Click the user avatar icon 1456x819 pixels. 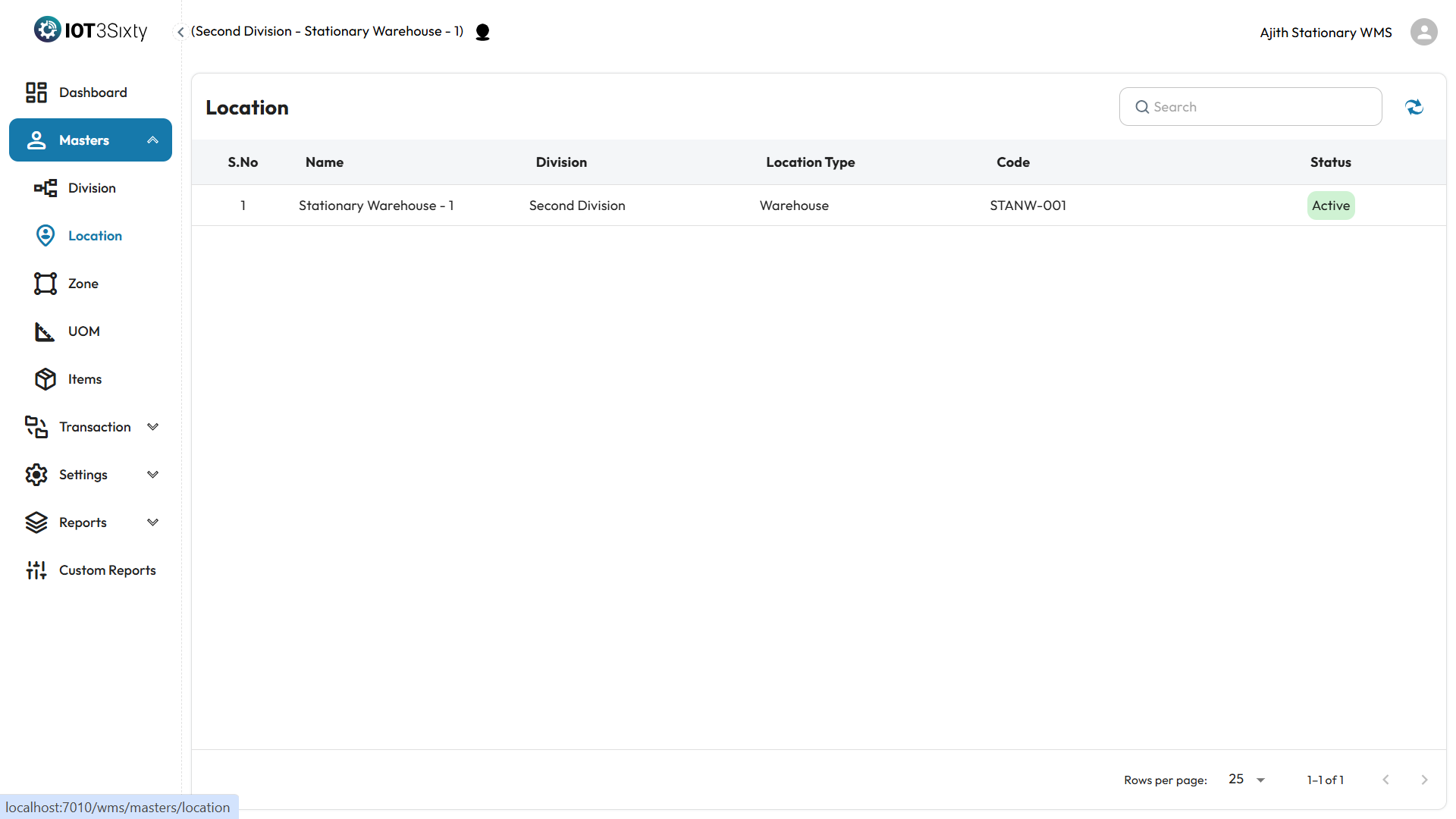pyautogui.click(x=1423, y=32)
